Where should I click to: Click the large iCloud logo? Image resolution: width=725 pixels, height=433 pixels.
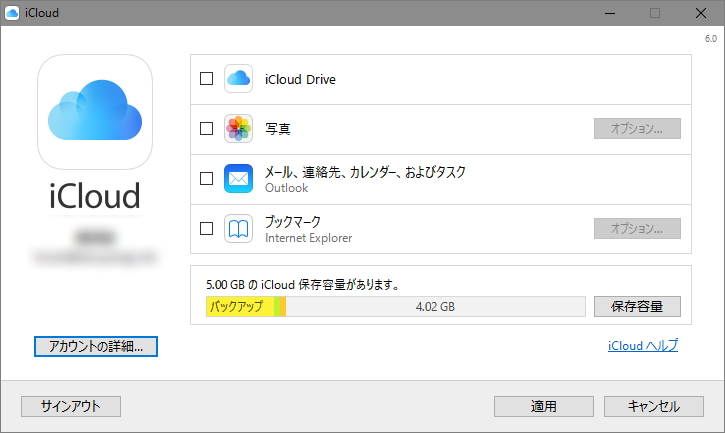click(95, 110)
